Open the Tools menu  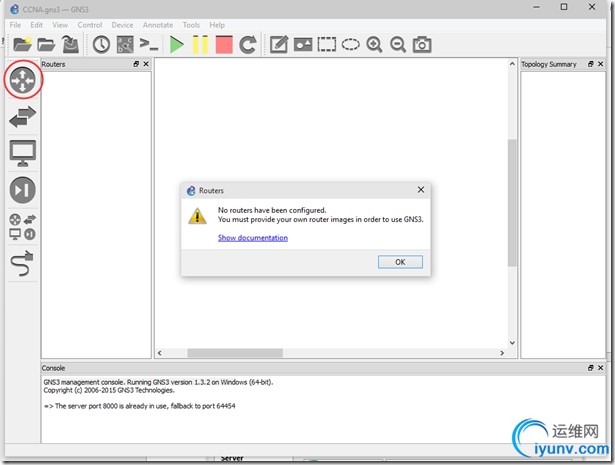tap(191, 25)
